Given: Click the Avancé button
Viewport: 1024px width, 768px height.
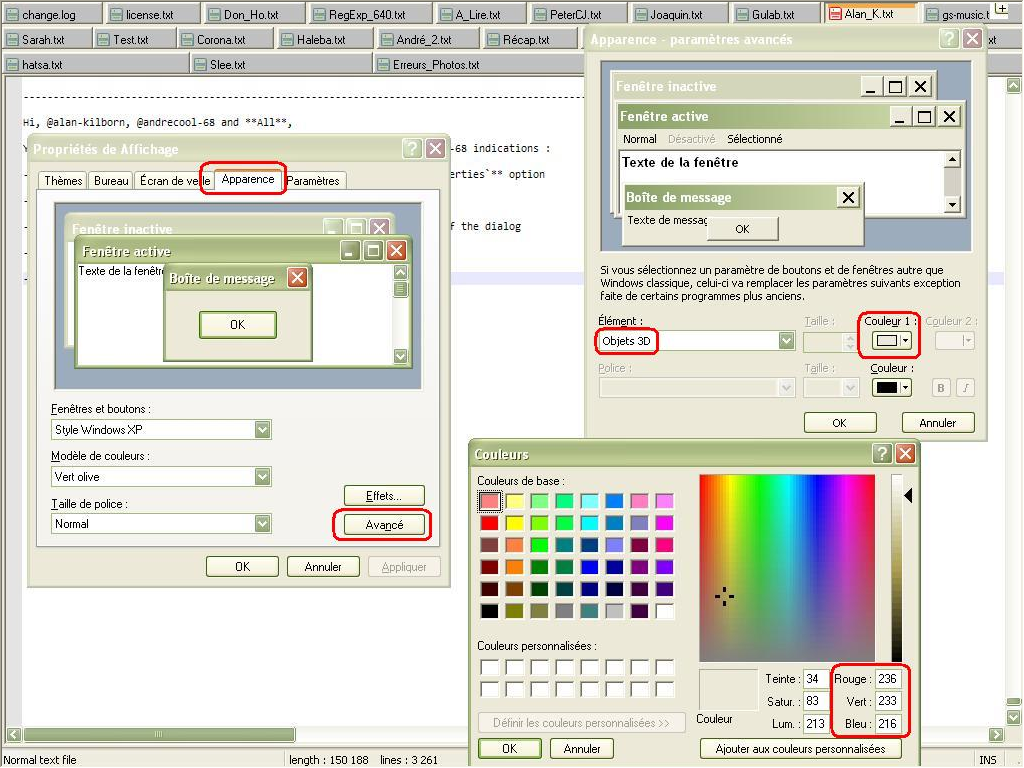Looking at the screenshot, I should [384, 524].
